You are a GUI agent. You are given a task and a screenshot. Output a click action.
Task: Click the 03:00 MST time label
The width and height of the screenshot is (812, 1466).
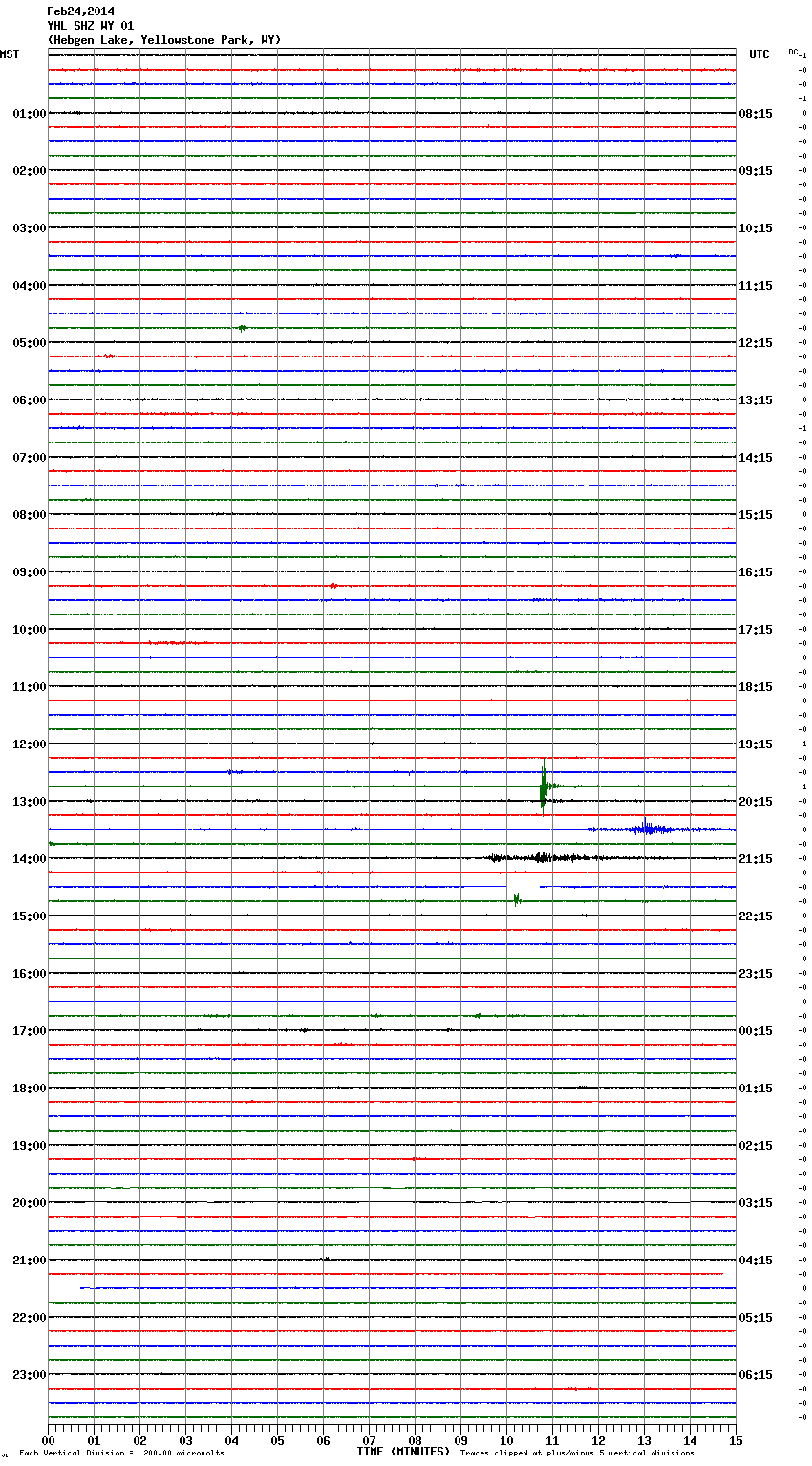tap(29, 228)
